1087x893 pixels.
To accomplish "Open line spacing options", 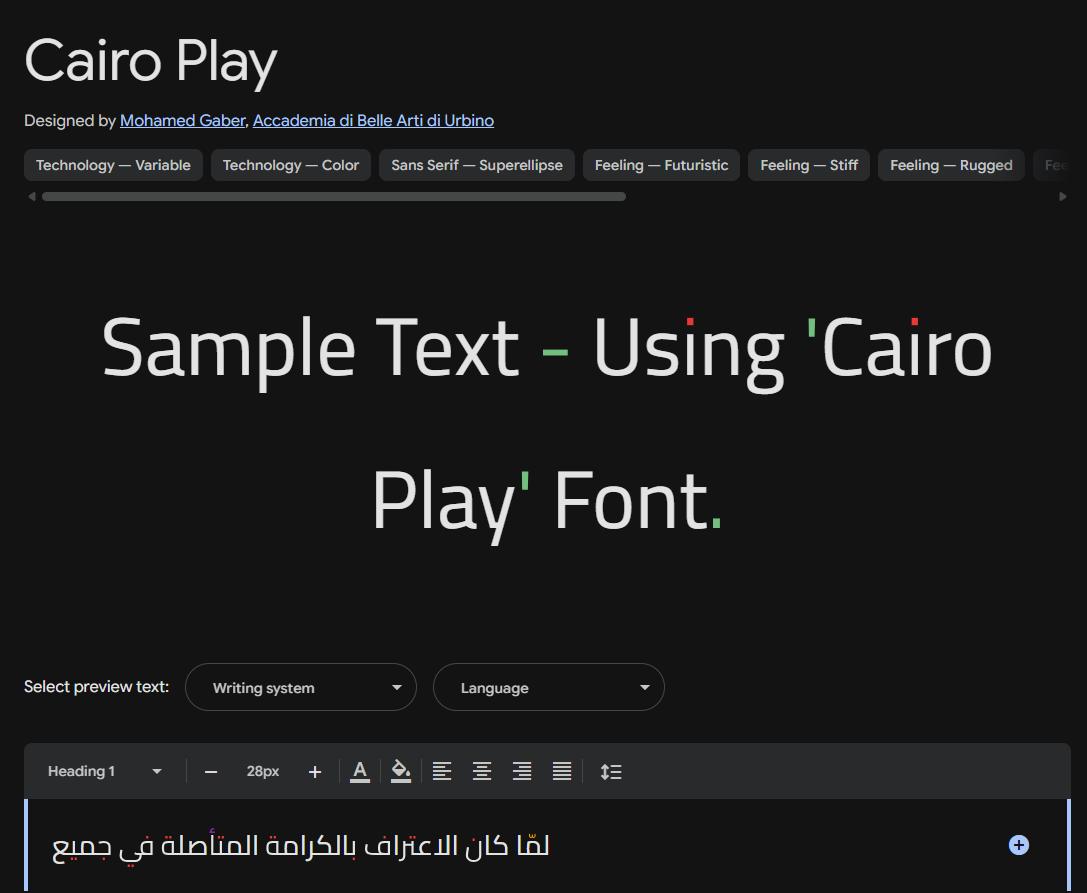I will 611,772.
